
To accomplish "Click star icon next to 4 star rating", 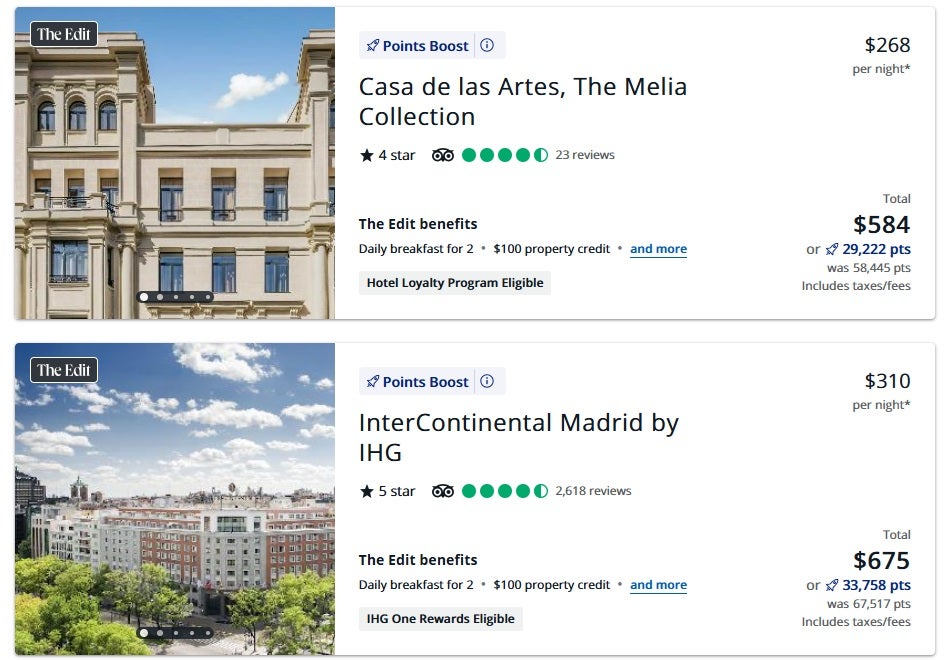I will click(366, 155).
